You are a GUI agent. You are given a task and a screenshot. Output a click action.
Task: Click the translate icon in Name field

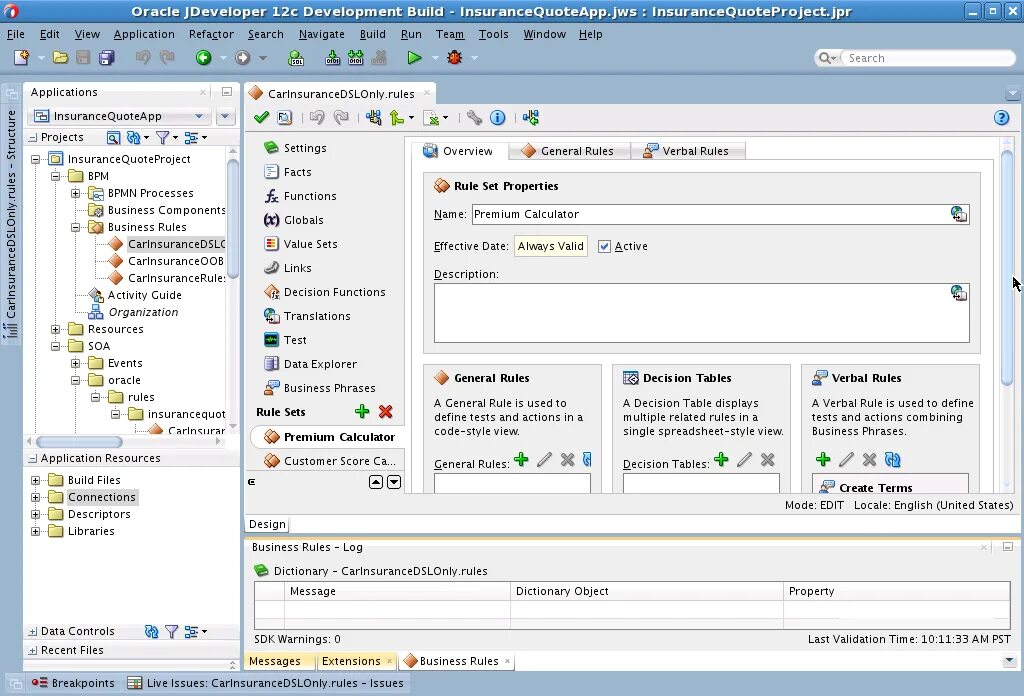(959, 214)
